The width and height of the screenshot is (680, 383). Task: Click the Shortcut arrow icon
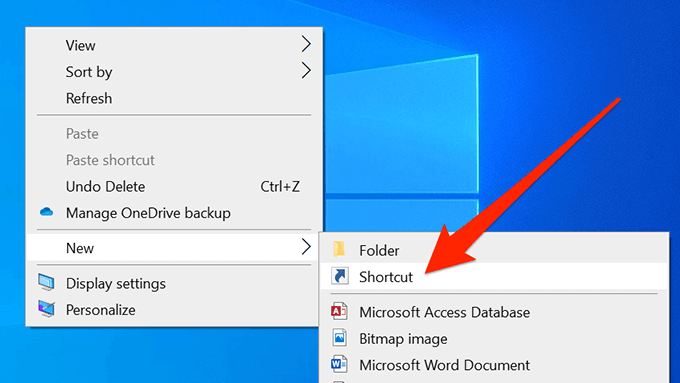[x=340, y=276]
